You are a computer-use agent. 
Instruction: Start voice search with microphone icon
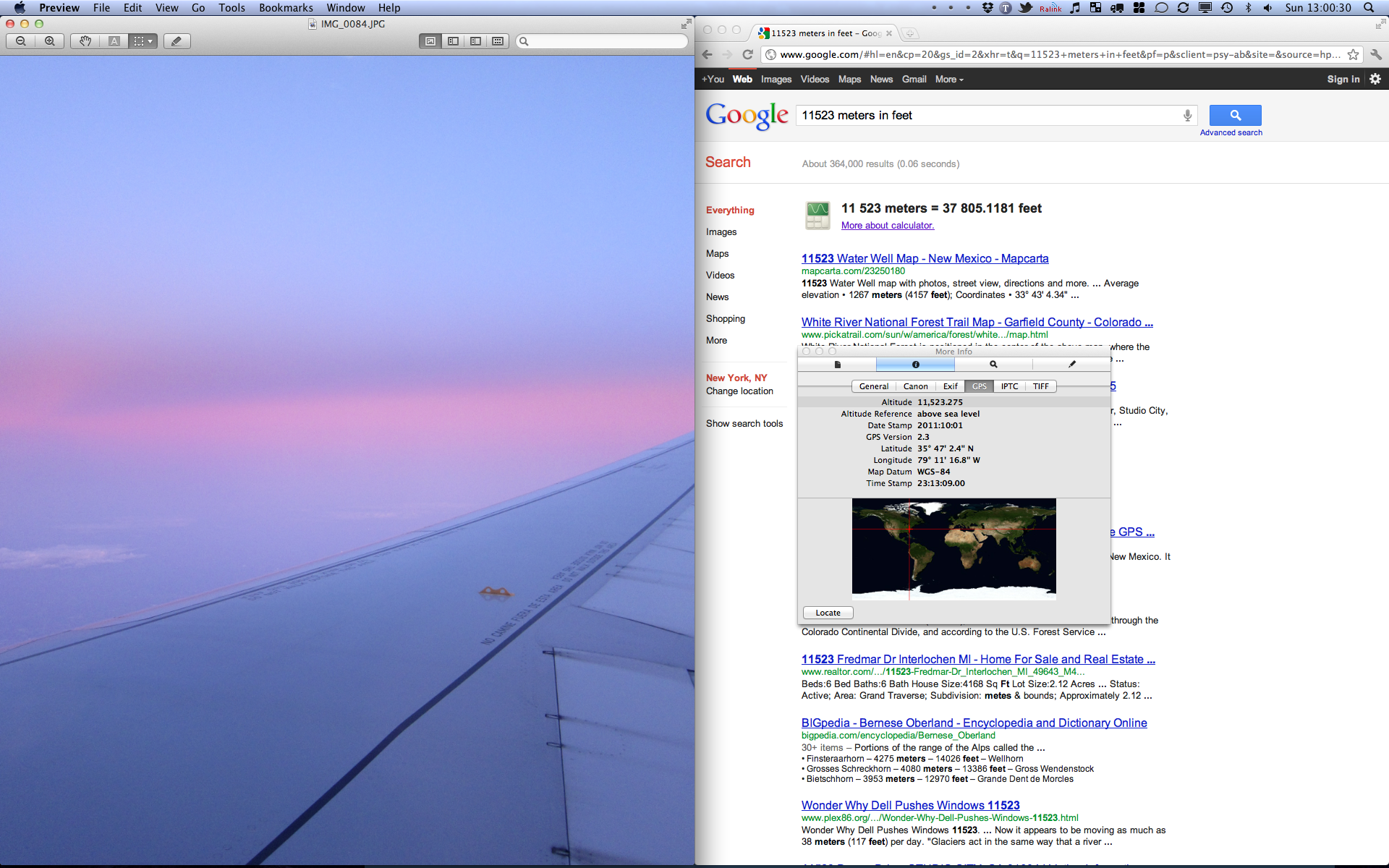pos(1187,115)
